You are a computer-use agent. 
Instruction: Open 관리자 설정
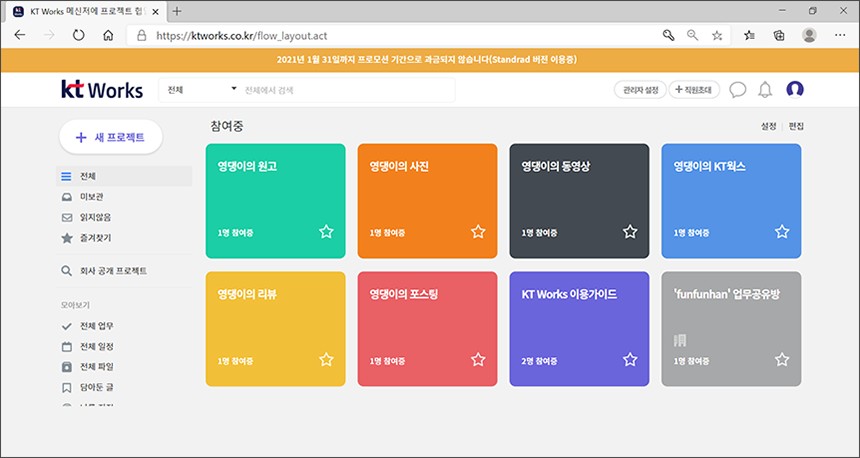click(x=640, y=90)
